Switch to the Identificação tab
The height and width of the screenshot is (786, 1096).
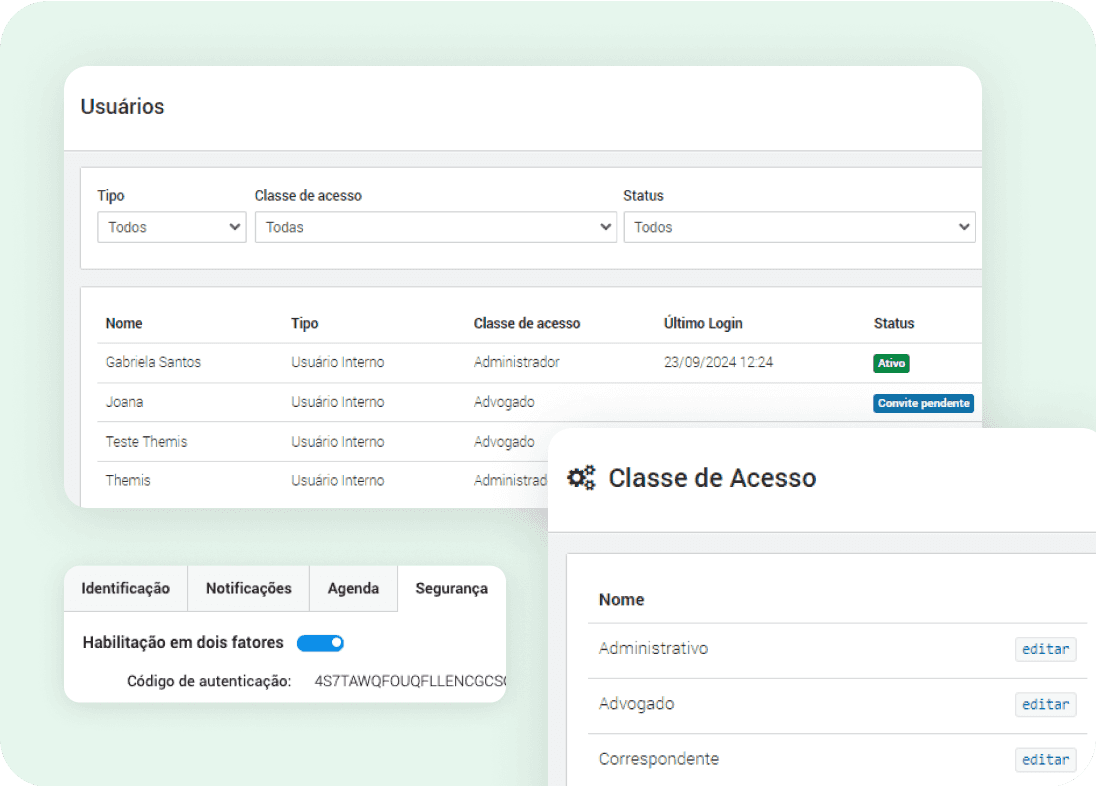(x=125, y=588)
